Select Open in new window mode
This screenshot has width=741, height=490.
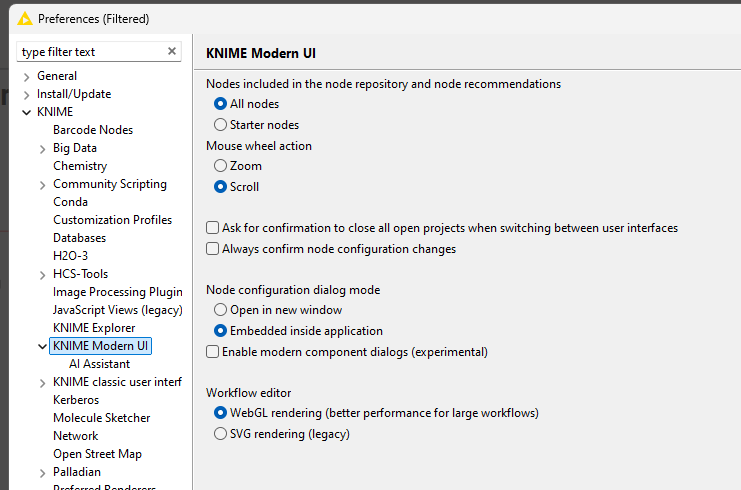tap(220, 310)
